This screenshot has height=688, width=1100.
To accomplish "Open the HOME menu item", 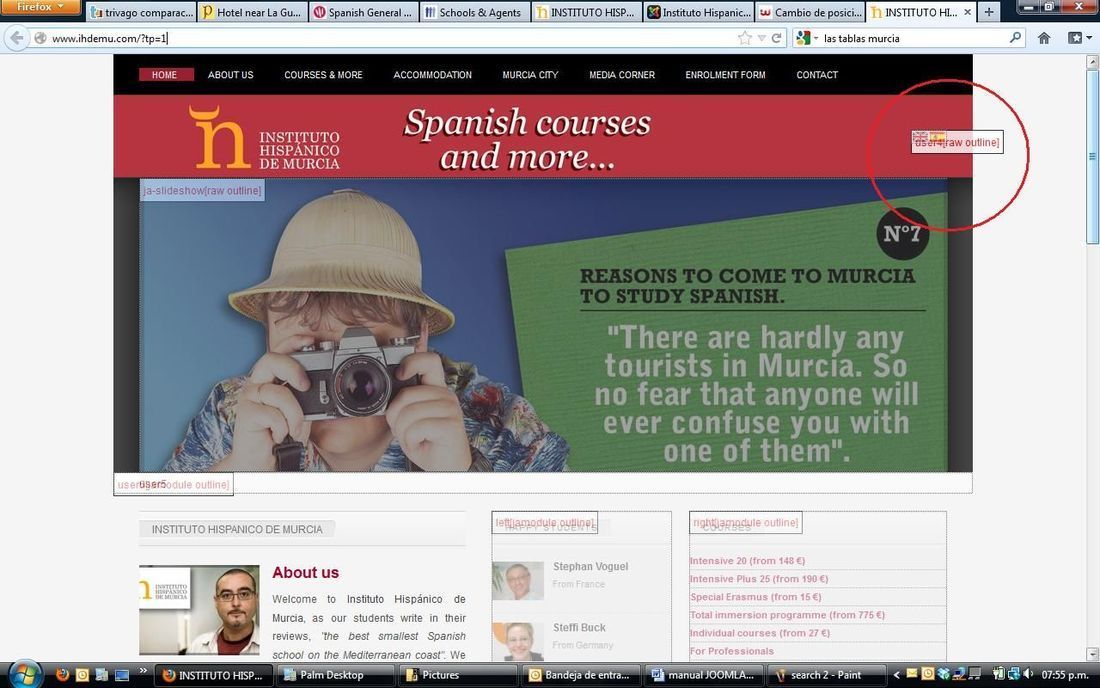I will pos(166,75).
